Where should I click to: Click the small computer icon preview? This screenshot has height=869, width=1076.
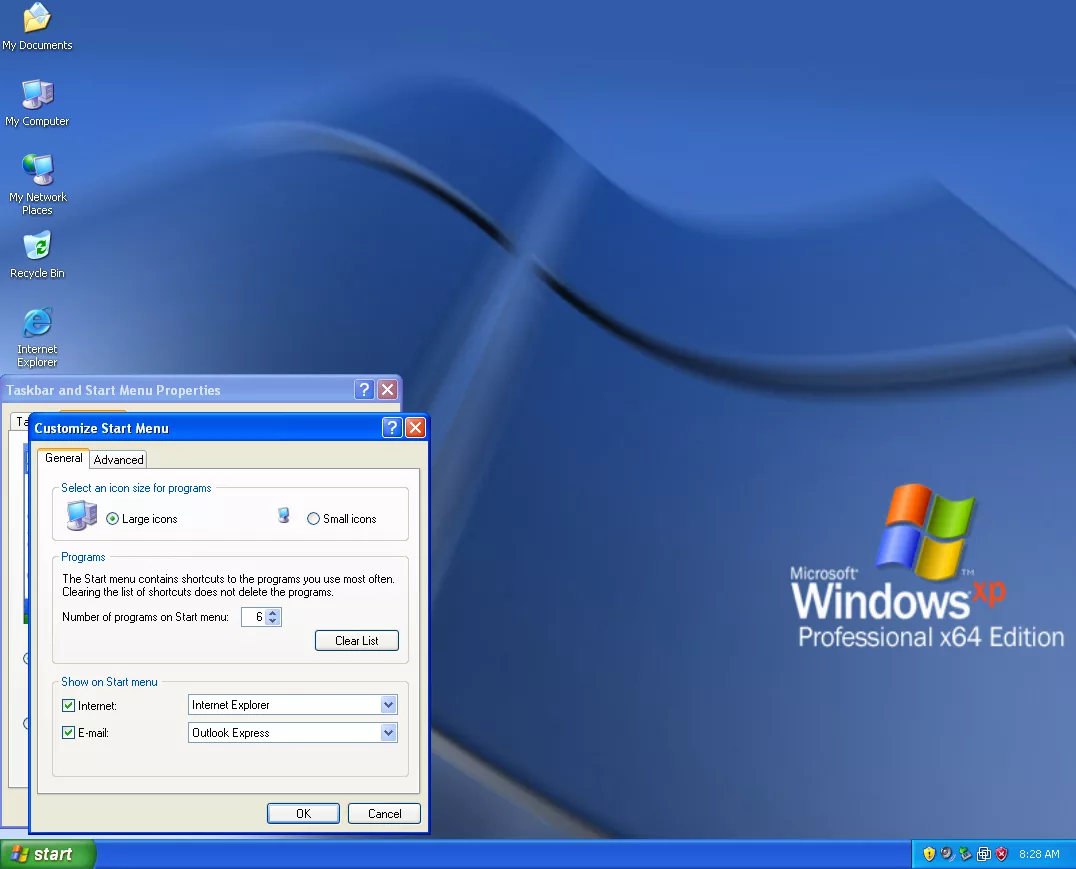coord(283,515)
